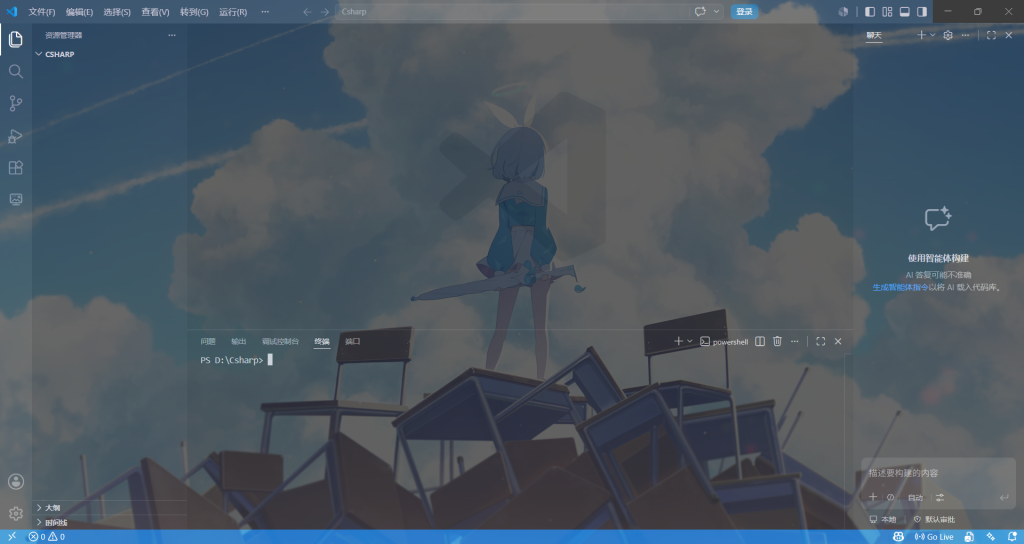Maximize the terminal panel

pyautogui.click(x=821, y=342)
